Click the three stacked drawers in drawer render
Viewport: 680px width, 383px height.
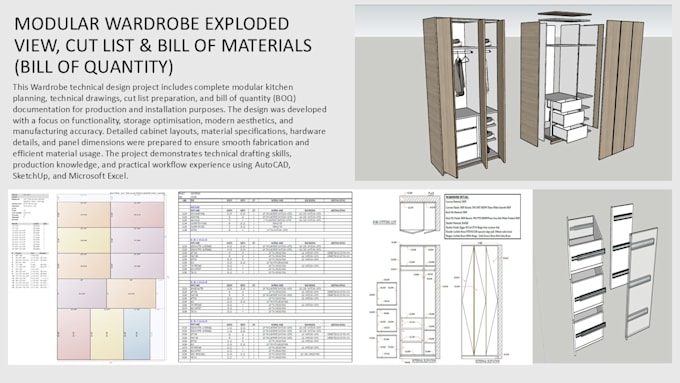(x=586, y=283)
